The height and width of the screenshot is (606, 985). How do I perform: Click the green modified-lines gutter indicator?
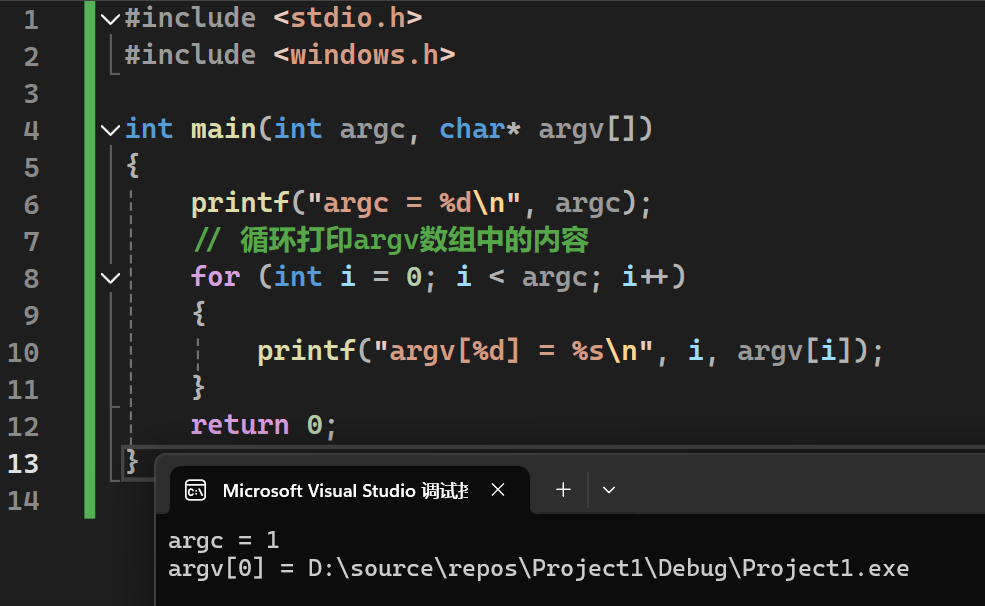tap(89, 250)
